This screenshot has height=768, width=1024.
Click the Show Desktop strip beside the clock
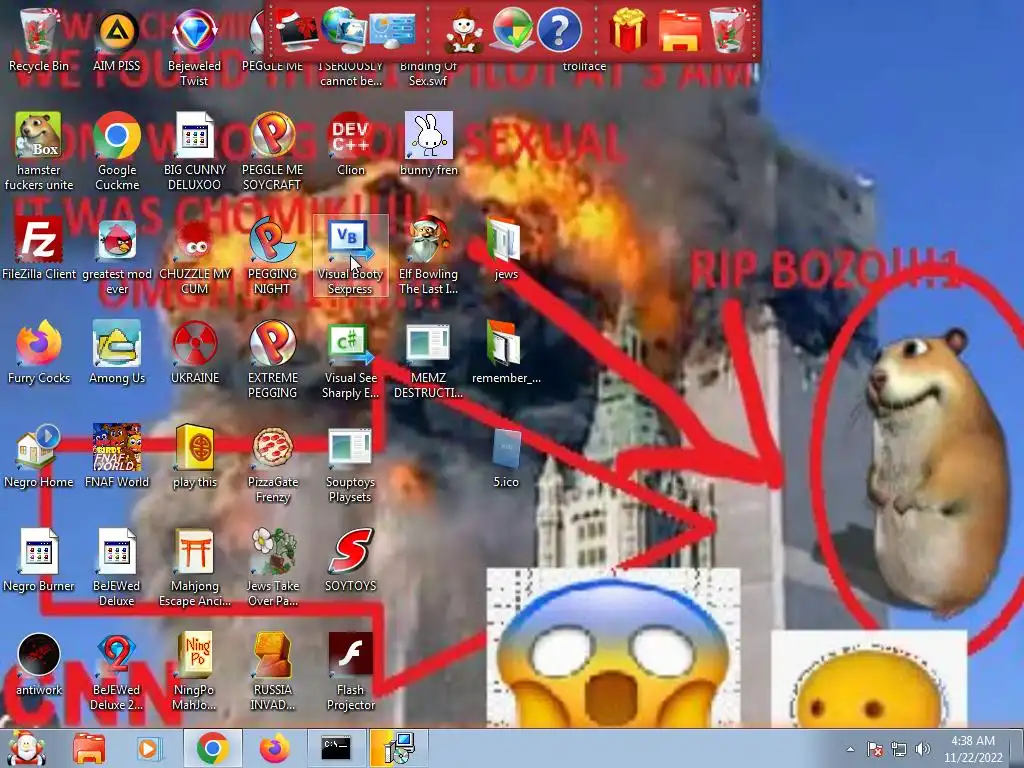[x=1017, y=748]
